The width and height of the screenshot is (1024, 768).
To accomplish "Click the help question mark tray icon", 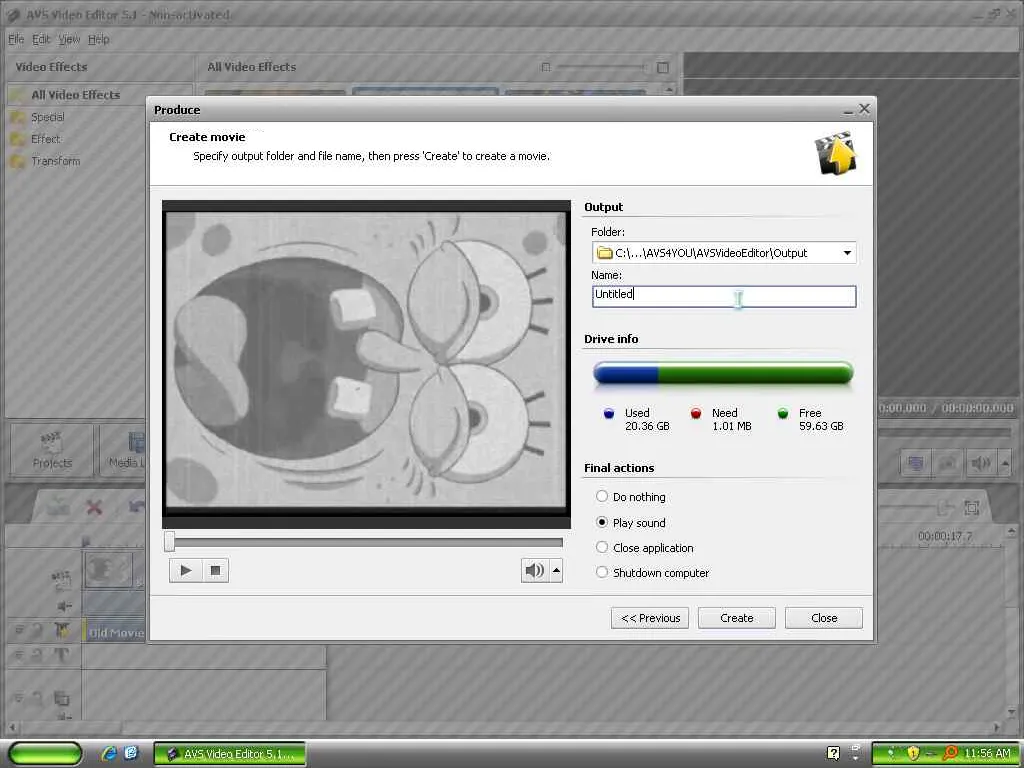I will [833, 753].
